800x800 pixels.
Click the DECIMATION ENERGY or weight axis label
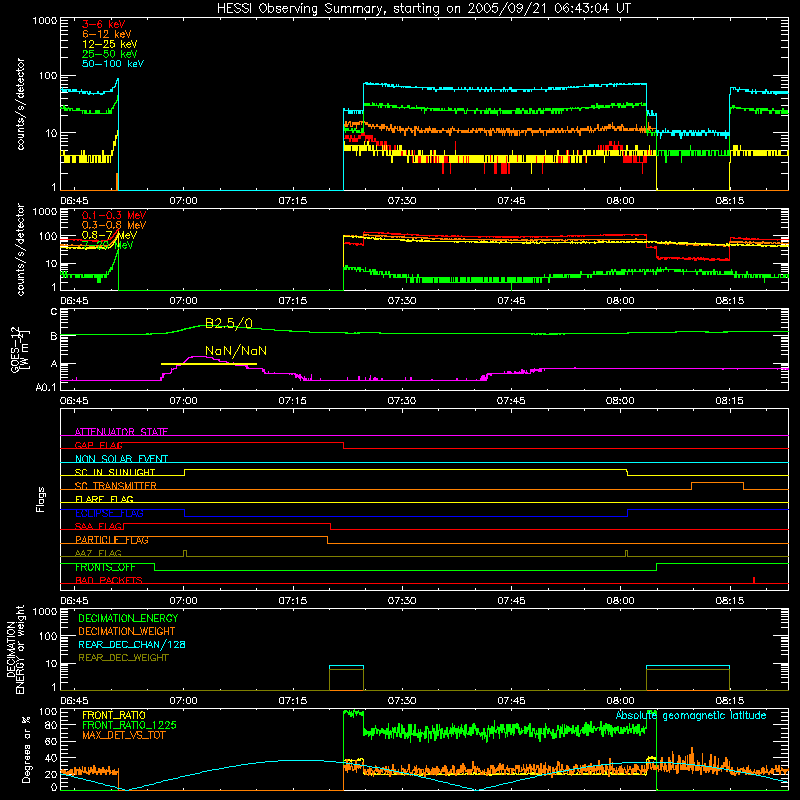pos(15,649)
